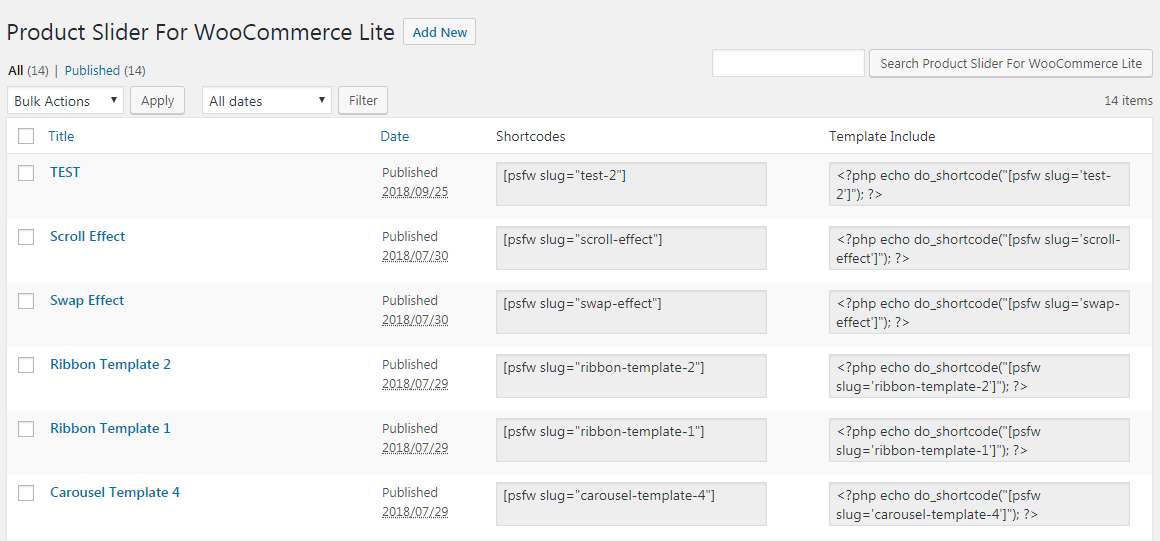Screen dimensions: 1160x541
Task: Check the Scroll Effect row checkbox
Action: pyautogui.click(x=27, y=237)
